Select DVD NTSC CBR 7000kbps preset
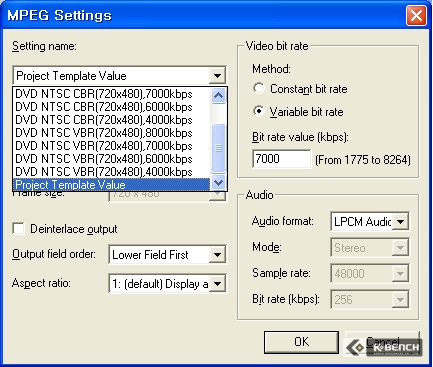 click(x=112, y=94)
